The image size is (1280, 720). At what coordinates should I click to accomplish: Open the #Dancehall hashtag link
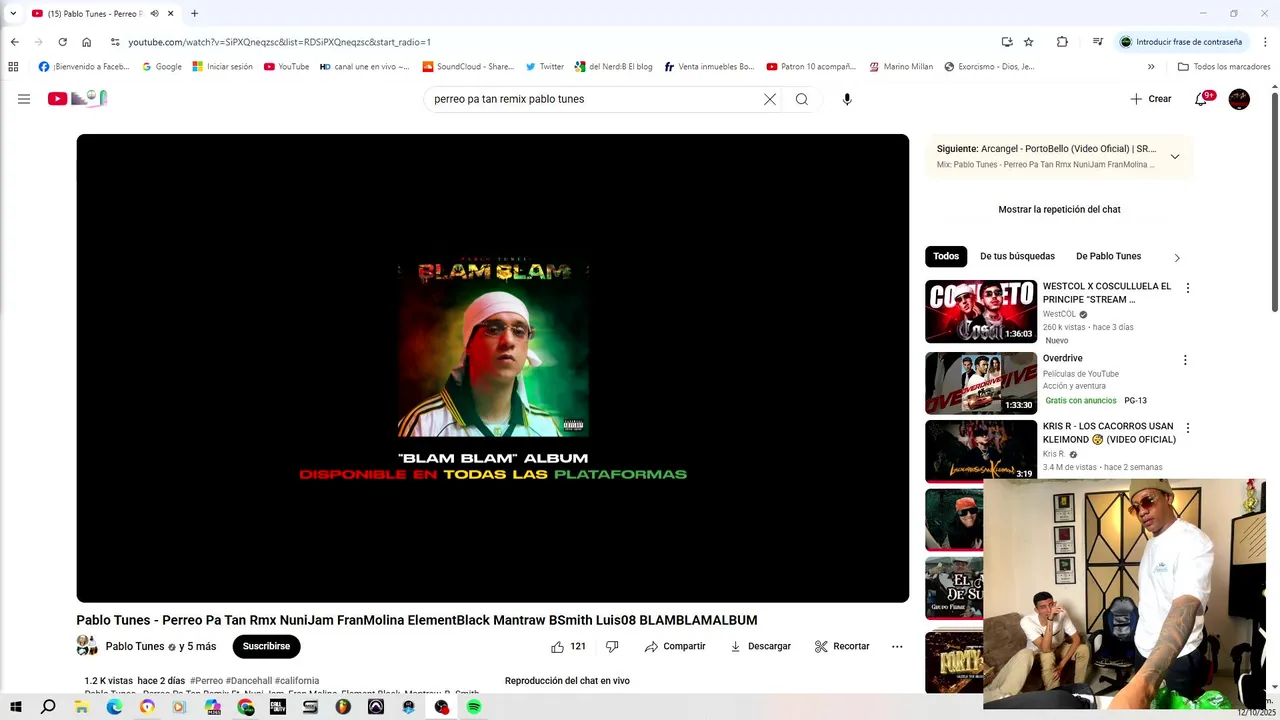coord(248,681)
